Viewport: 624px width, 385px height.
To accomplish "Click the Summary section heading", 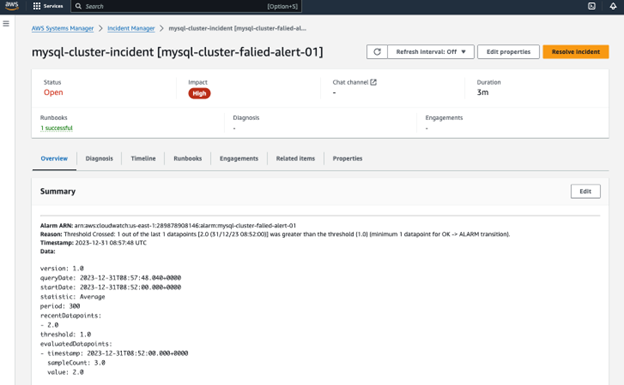I will [58, 192].
